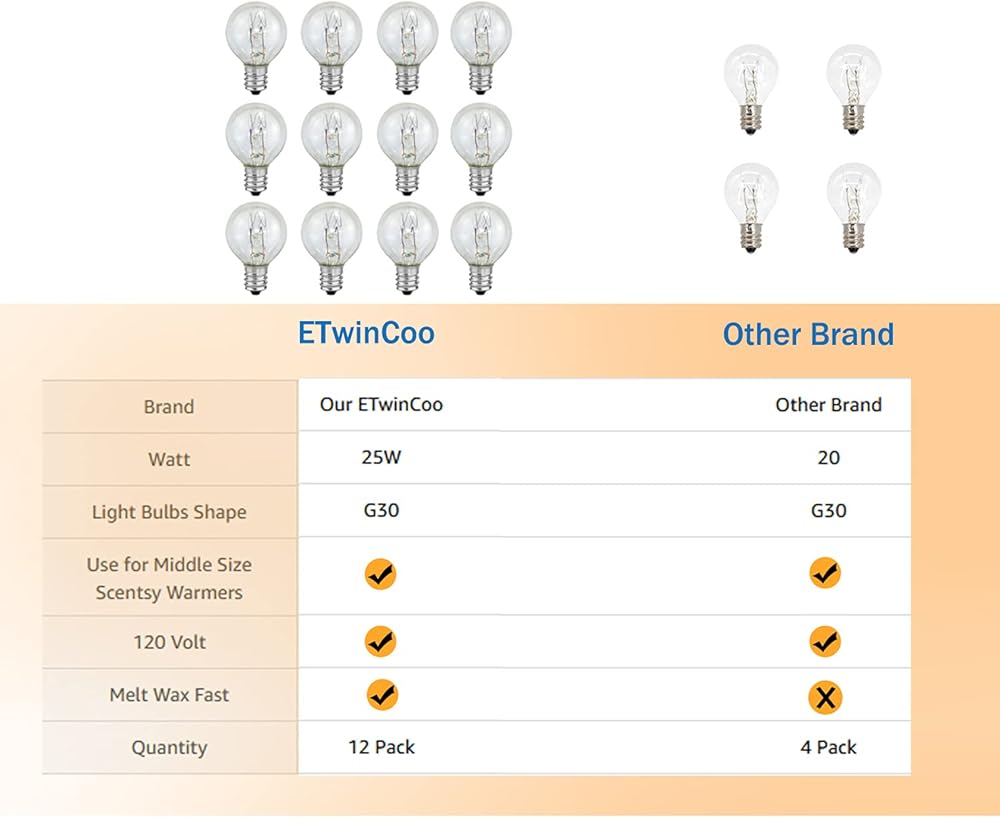
Task: Click the 12 Pack quantity value
Action: [x=381, y=747]
